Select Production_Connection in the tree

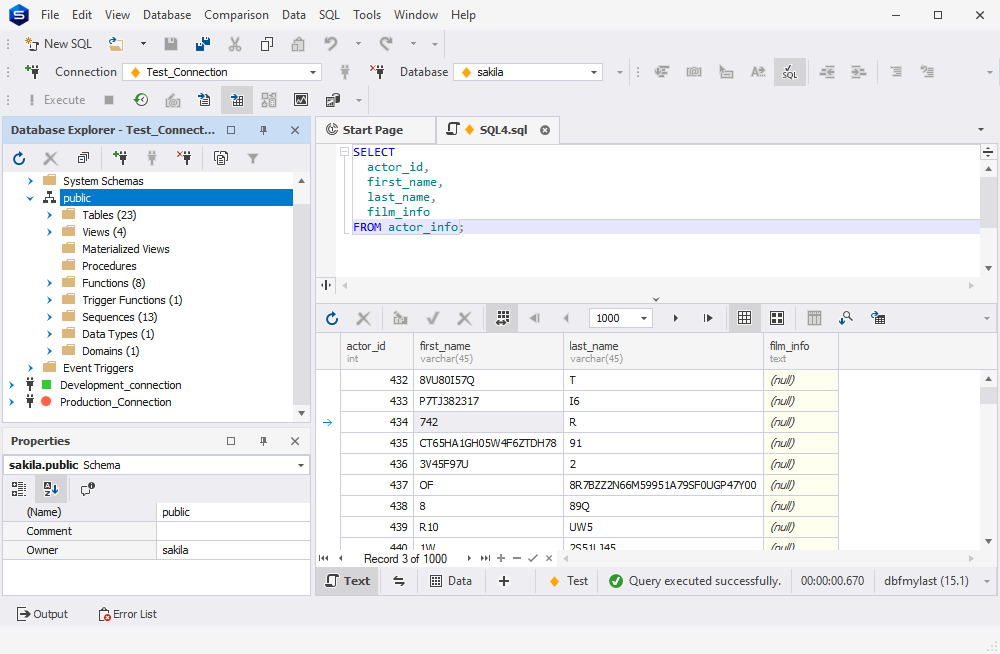pyautogui.click(x=115, y=402)
